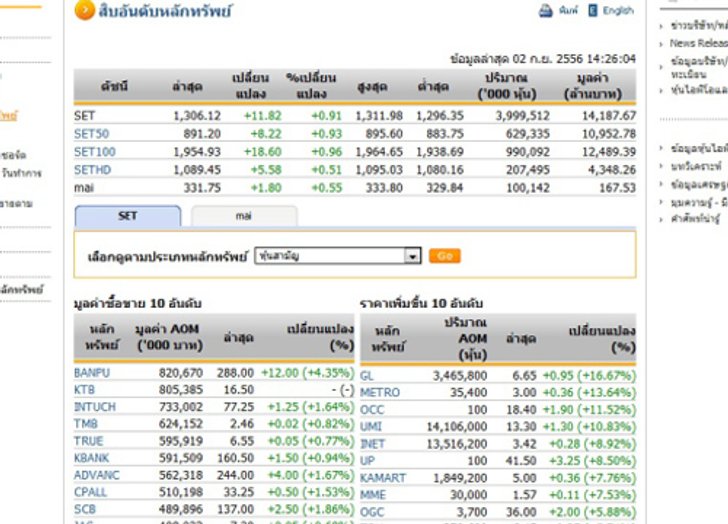Open OCC stock link

pos(372,410)
